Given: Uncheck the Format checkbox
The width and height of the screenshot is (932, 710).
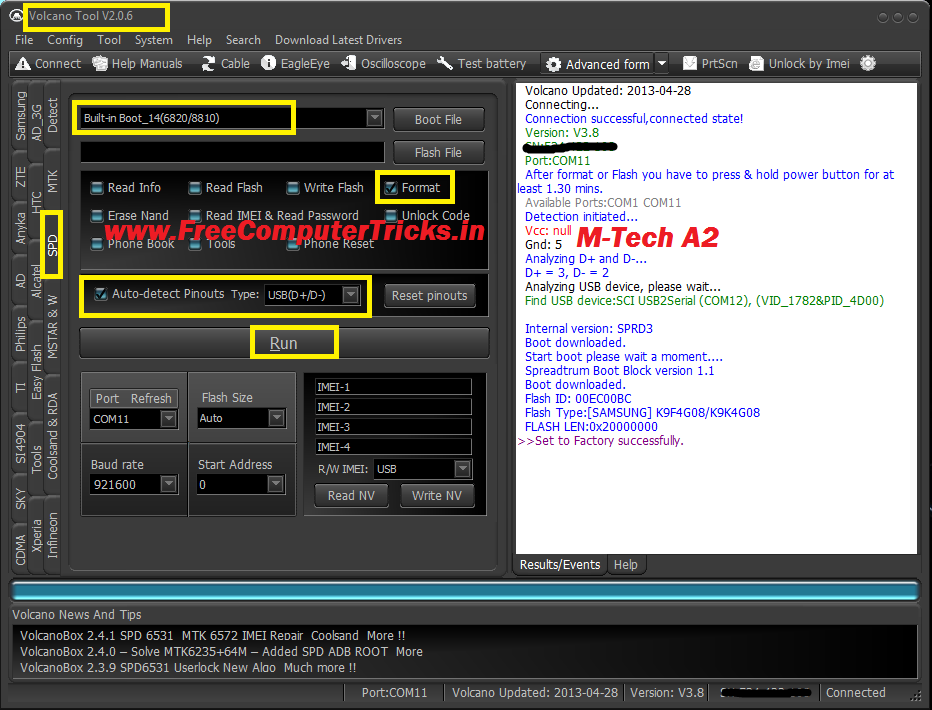Looking at the screenshot, I should (391, 188).
